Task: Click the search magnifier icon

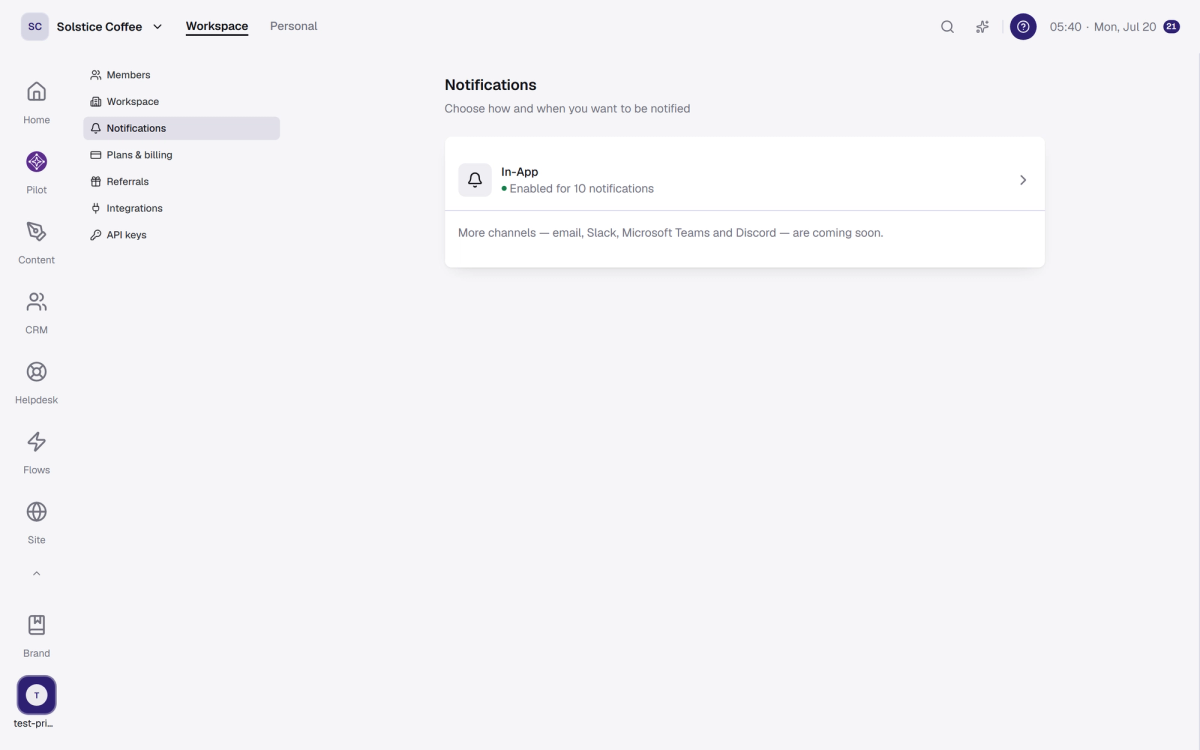Action: click(x=947, y=27)
